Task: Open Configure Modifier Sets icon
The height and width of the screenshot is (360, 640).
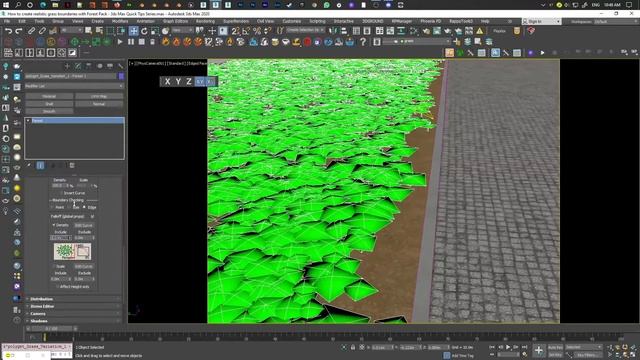Action: (72, 165)
